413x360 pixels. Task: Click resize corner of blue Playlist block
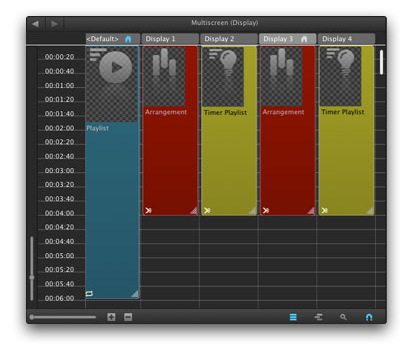135,294
